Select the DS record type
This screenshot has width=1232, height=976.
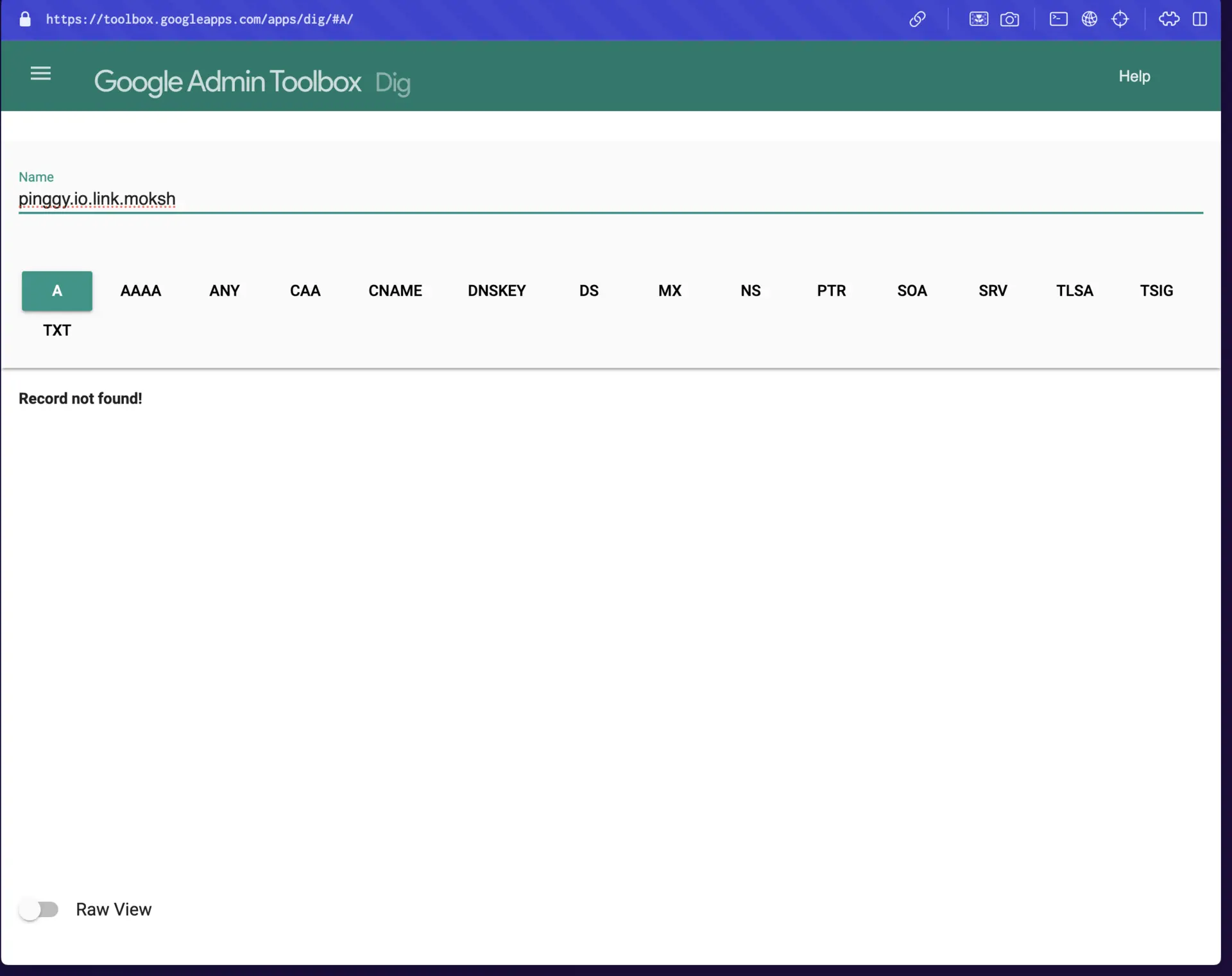point(588,290)
